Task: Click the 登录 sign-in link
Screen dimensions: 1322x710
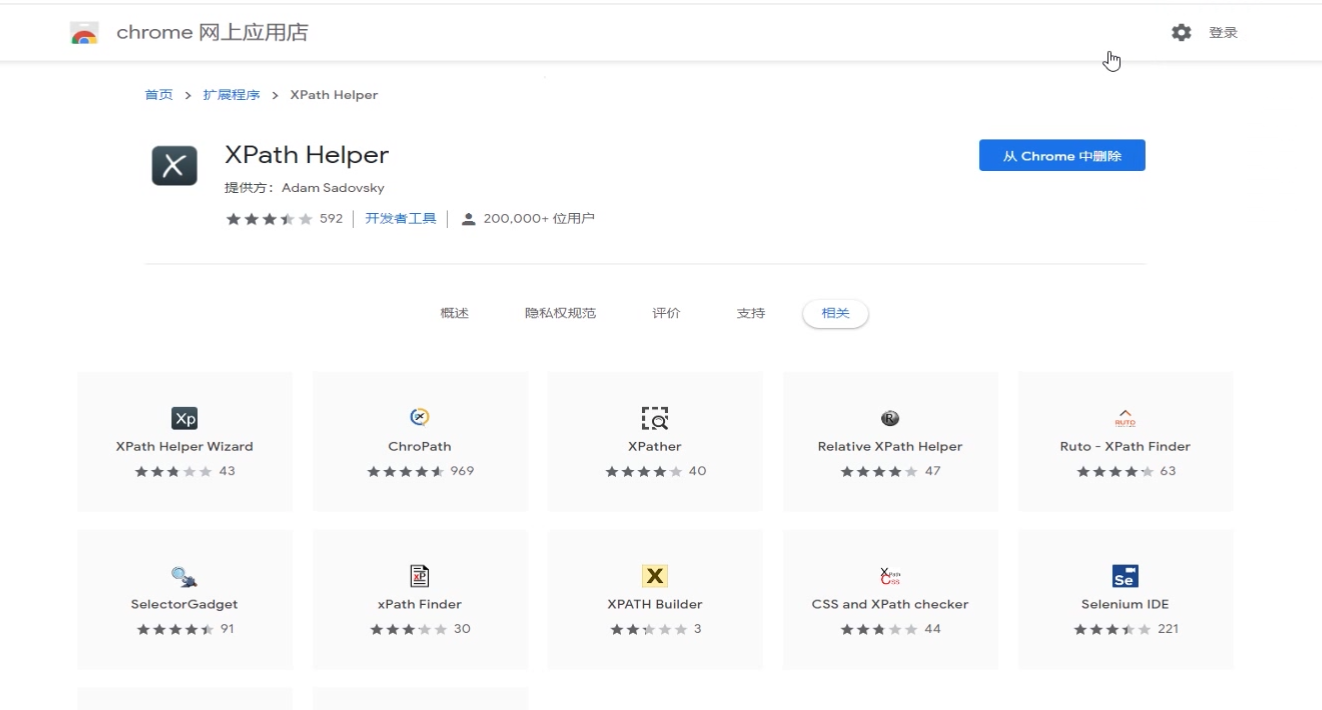Action: coord(1225,31)
